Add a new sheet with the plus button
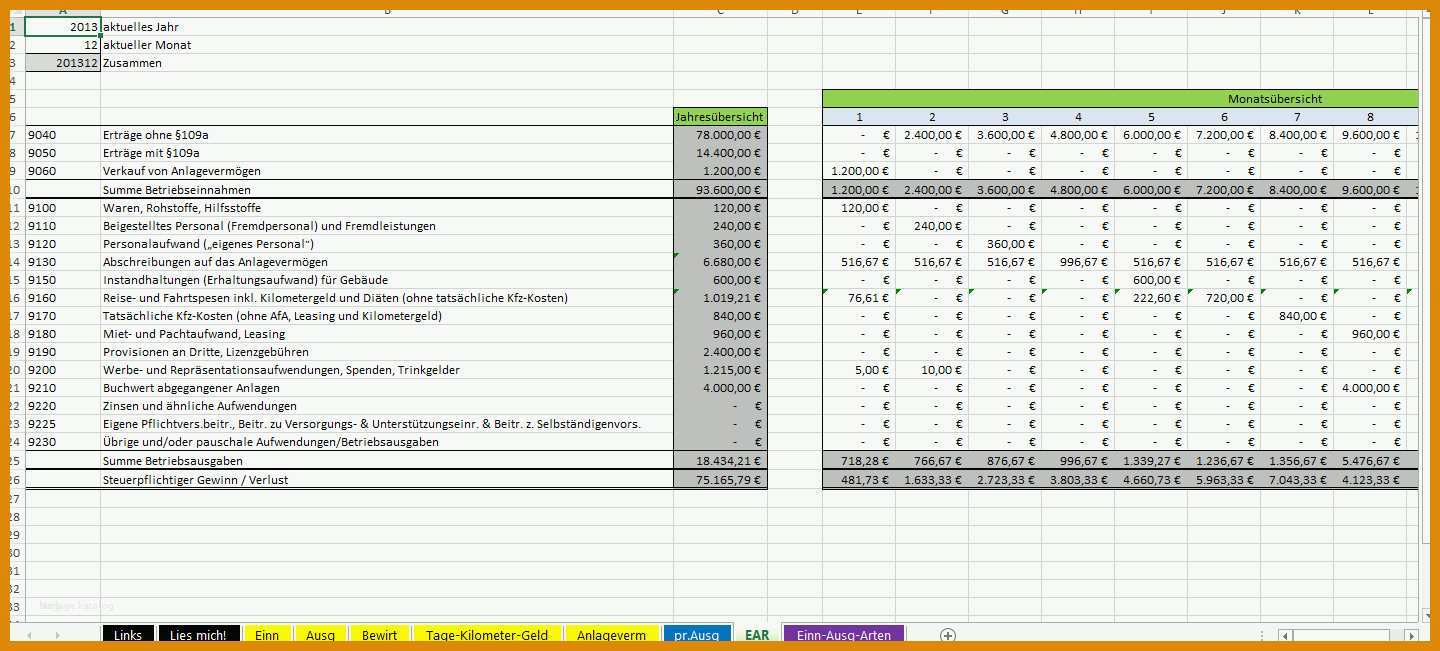1440x651 pixels. [x=948, y=635]
